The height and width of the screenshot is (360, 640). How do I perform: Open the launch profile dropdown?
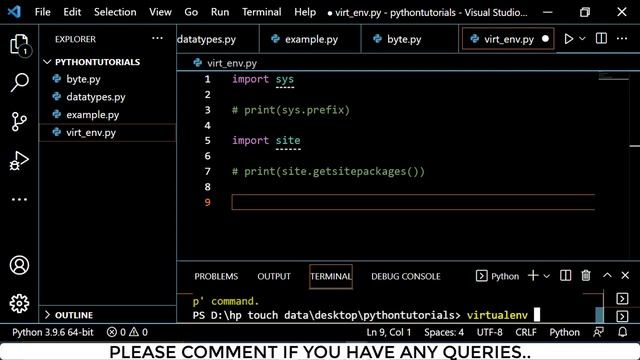(x=547, y=276)
